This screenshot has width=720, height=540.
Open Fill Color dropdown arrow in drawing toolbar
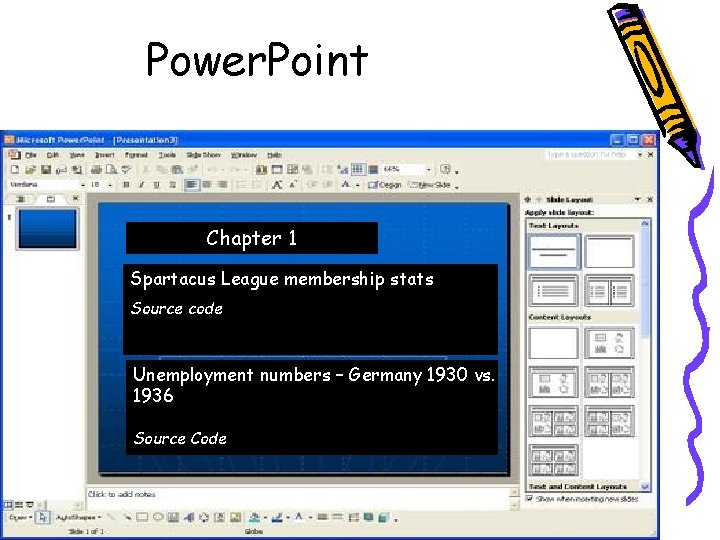pos(265,518)
